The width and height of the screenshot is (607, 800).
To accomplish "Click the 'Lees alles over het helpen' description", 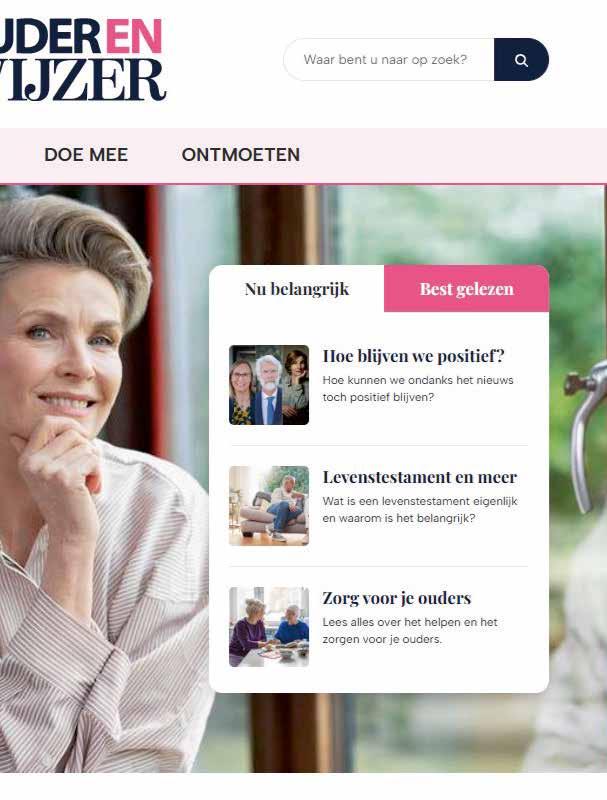I will (410, 631).
